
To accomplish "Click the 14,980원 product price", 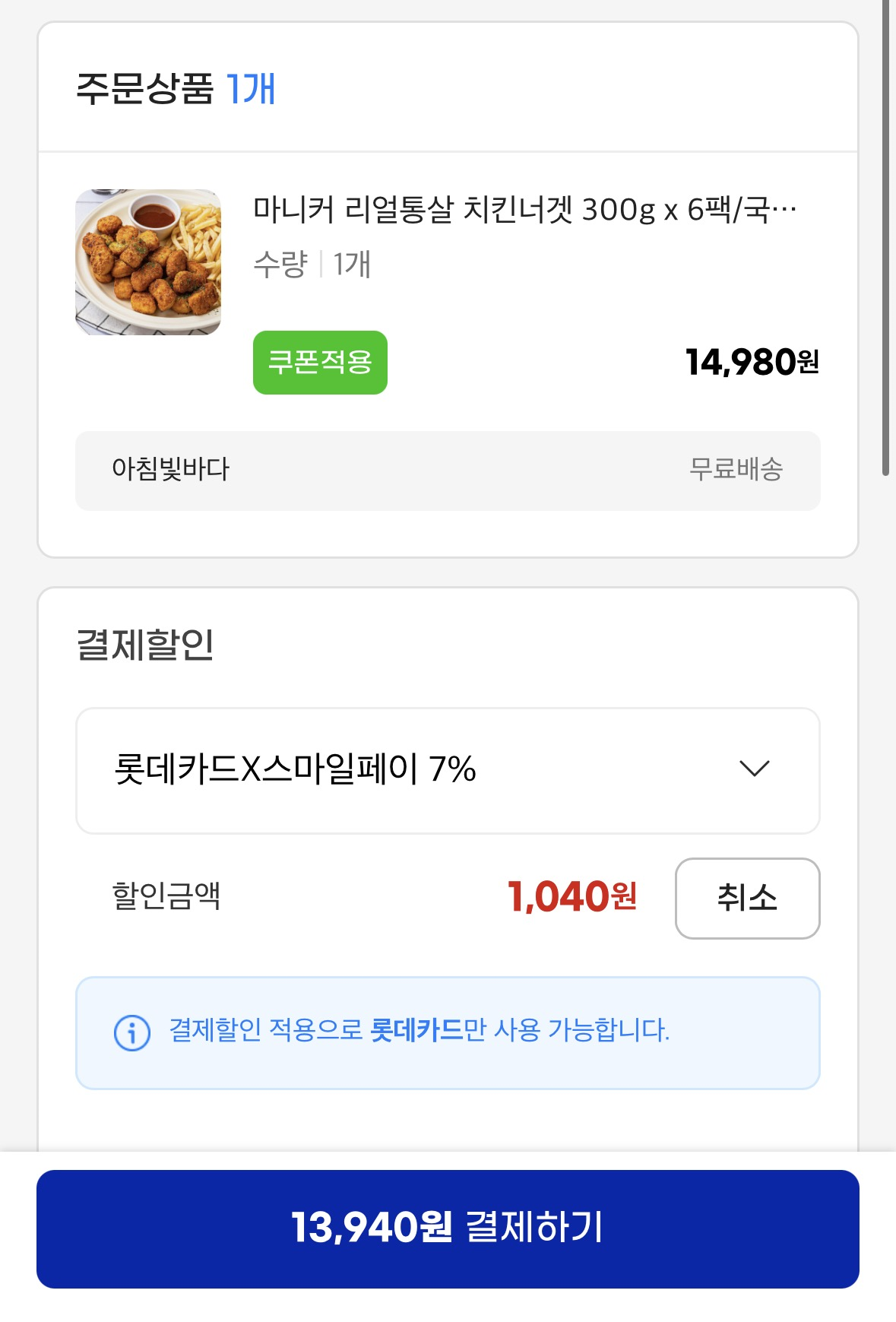I will (752, 362).
